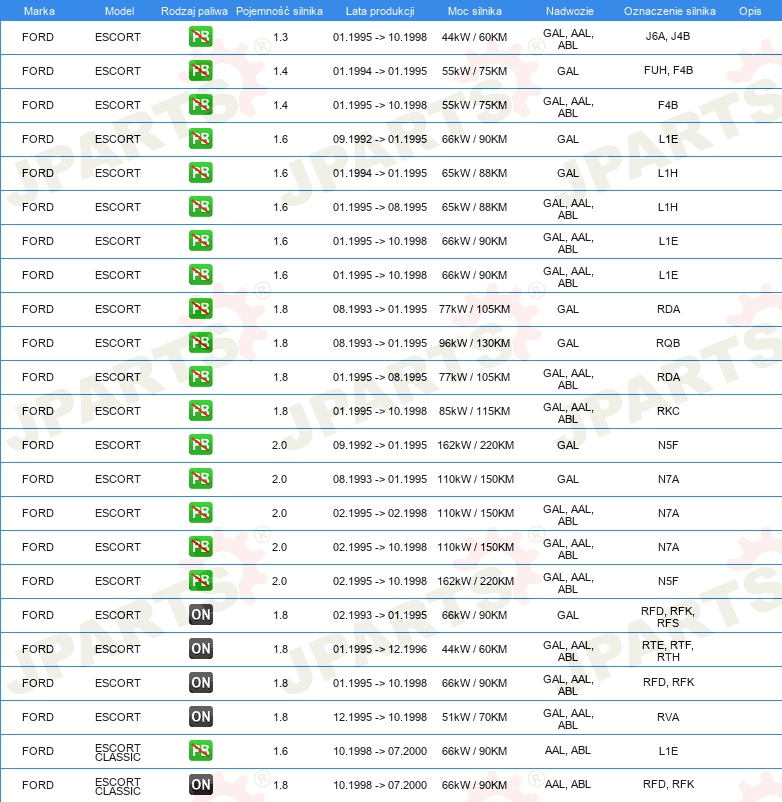782x802 pixels.
Task: Click the petrol icon in the RDA 08.1993 -> 01.1995 row
Action: [200, 309]
